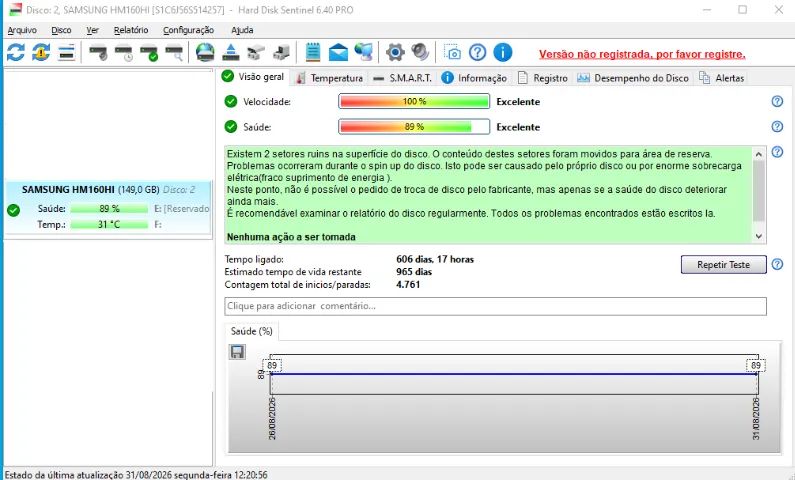The height and width of the screenshot is (480, 795).
Task: Click the gray computer device toolbar icon
Action: click(281, 52)
